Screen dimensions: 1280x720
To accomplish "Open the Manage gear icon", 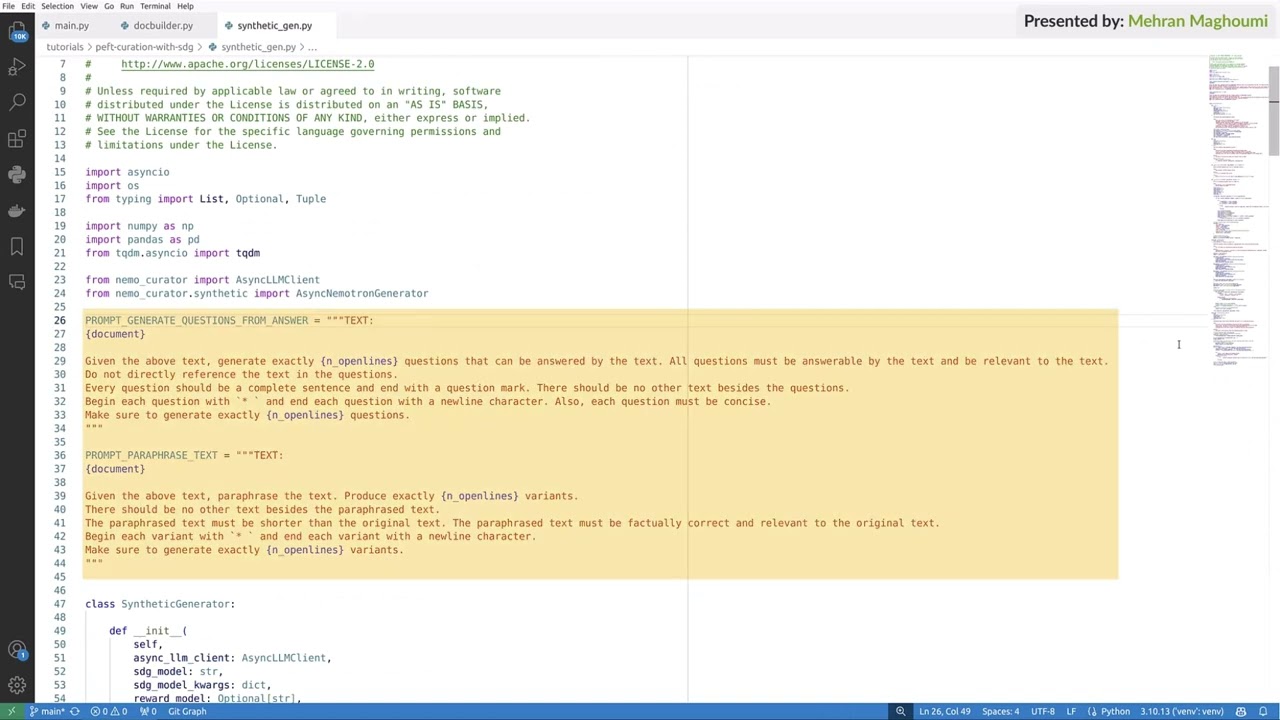I will [x=17, y=685].
